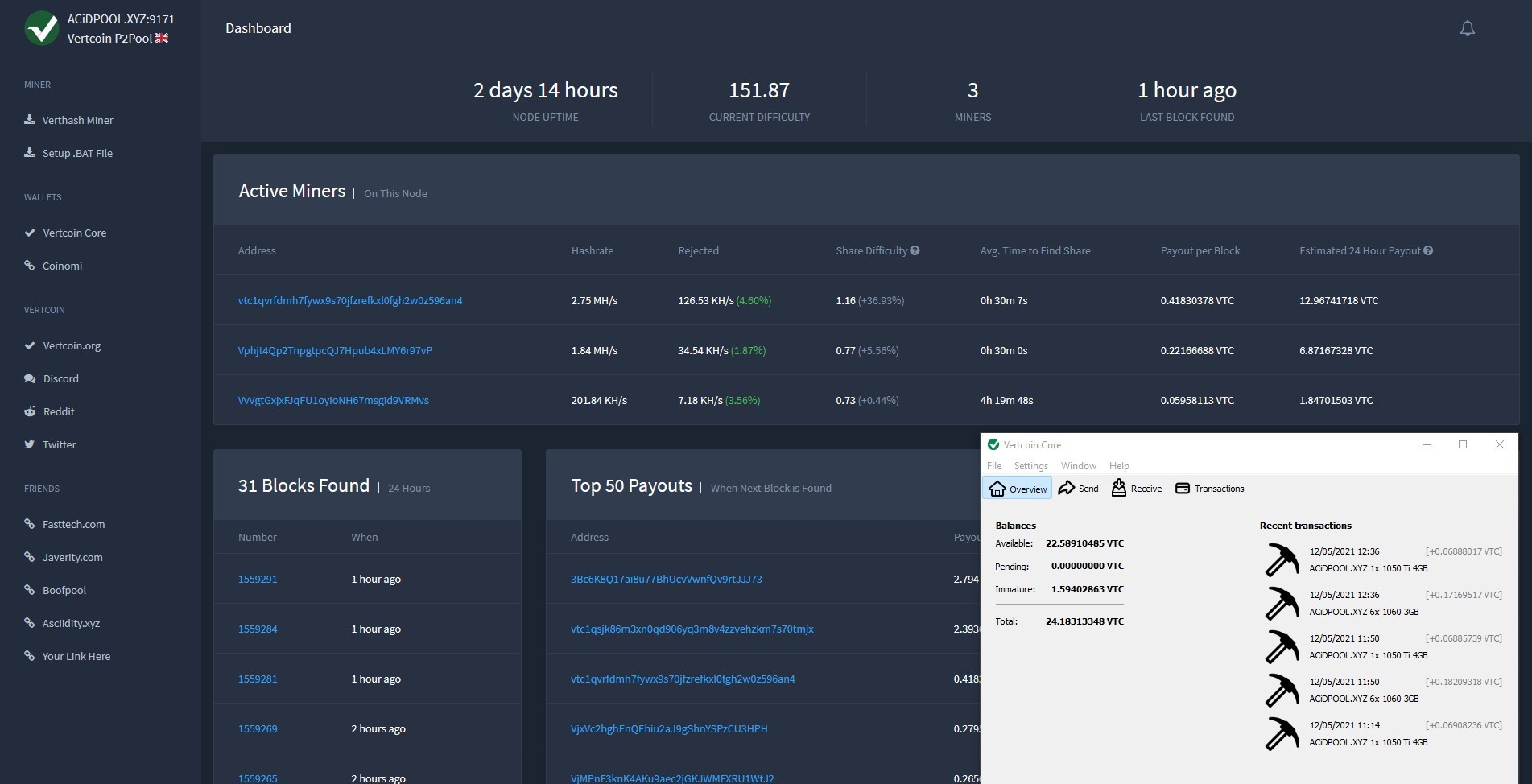
Task: Visit the Fasttech.com friend link
Action: click(x=73, y=524)
